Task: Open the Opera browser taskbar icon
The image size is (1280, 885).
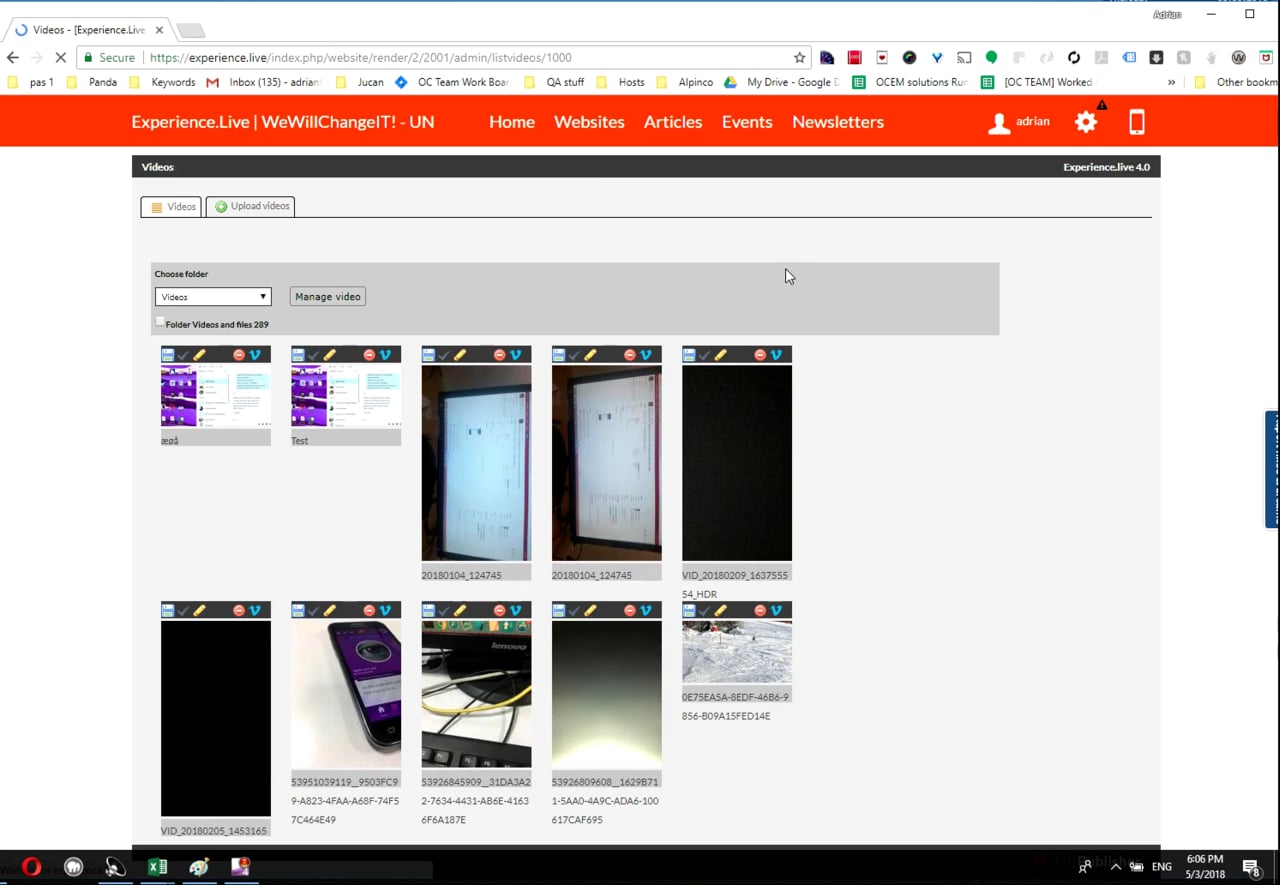Action: (x=32, y=867)
